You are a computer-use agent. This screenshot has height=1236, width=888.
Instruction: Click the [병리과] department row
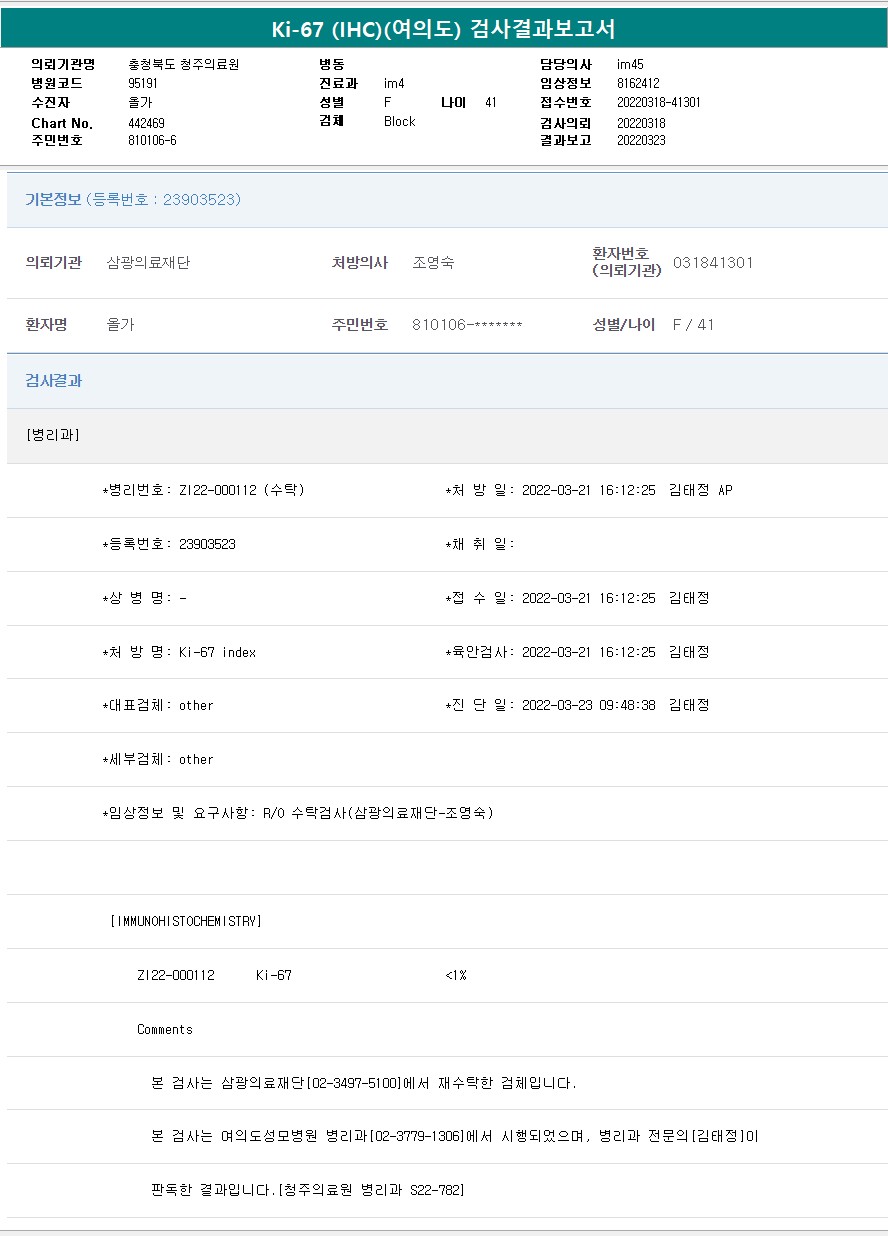click(53, 435)
